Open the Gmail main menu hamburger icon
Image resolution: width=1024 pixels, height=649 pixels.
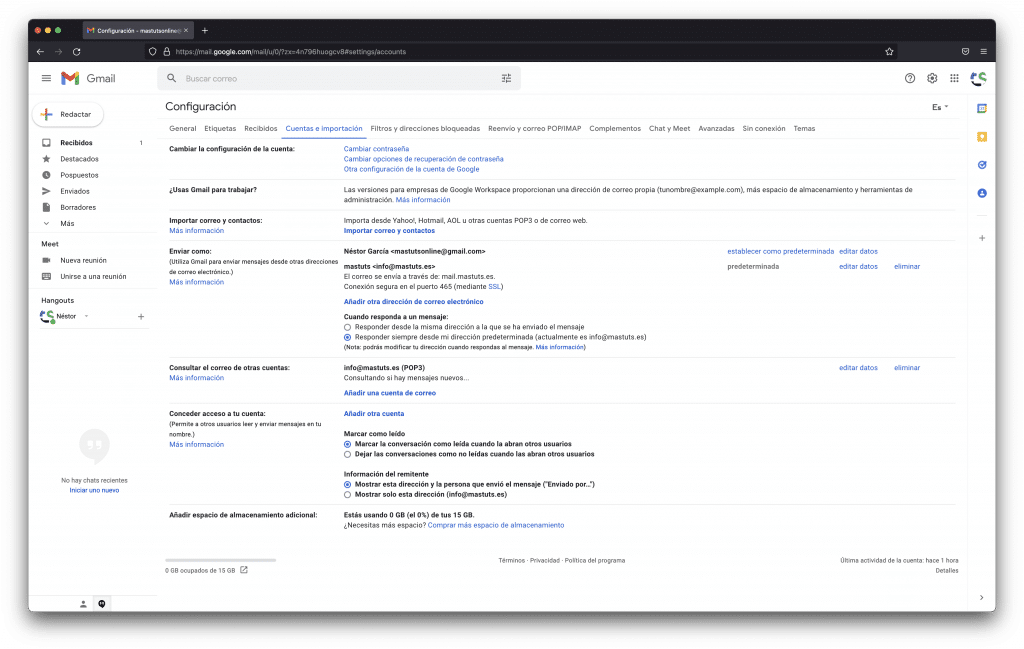pyautogui.click(x=46, y=78)
